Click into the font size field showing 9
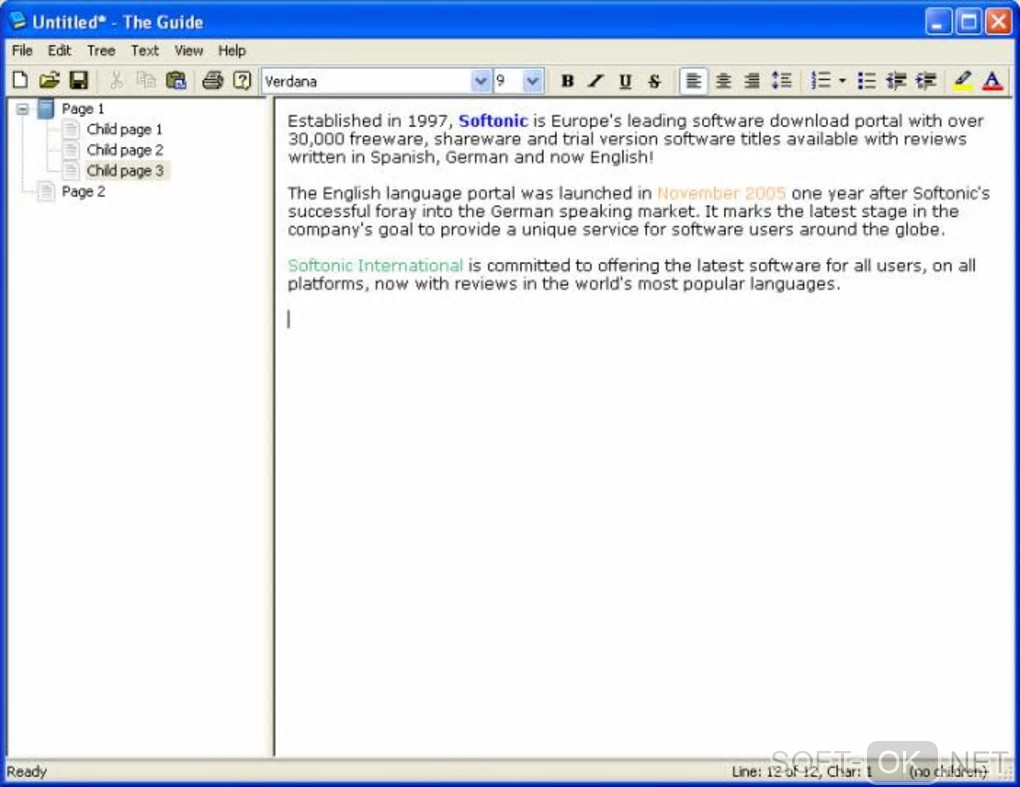This screenshot has width=1020, height=787. click(x=509, y=81)
